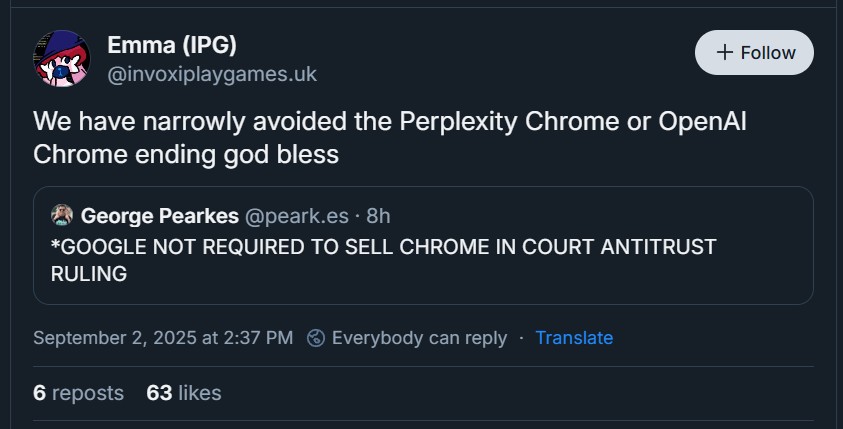Open the quoted GOOGLE NOT REQUIRED headline
Image resolution: width=843 pixels, height=429 pixels.
click(x=383, y=246)
